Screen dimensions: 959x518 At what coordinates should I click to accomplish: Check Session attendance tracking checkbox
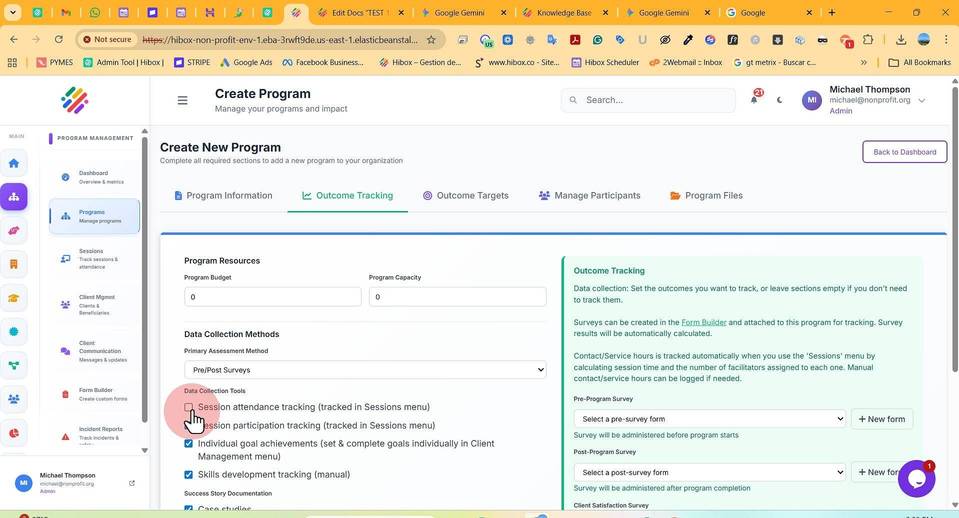coord(188,407)
